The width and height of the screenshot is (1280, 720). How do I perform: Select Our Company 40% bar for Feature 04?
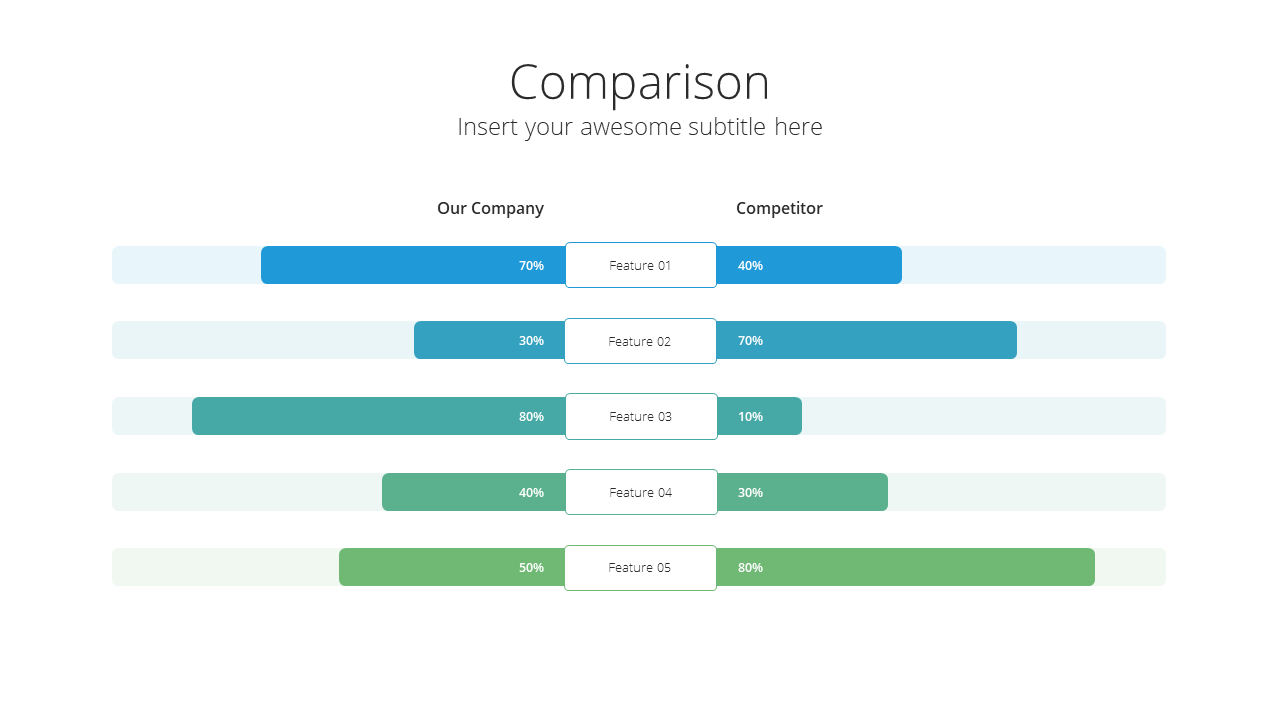[x=474, y=492]
